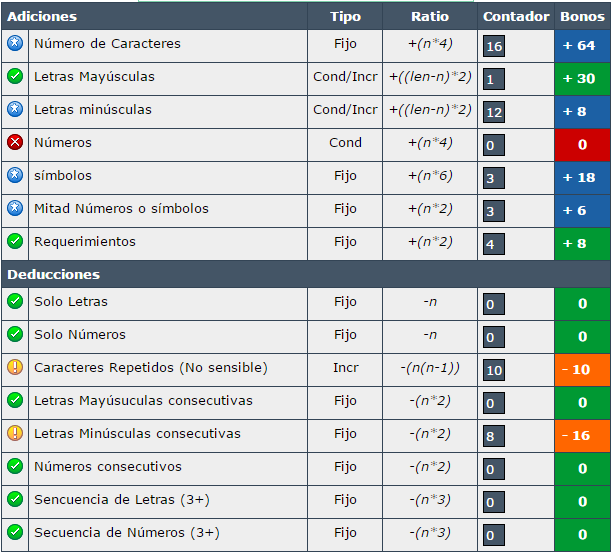Select the Letras minúsculas counter box showing 12
Viewport: 612px width, 552px height.
click(494, 112)
